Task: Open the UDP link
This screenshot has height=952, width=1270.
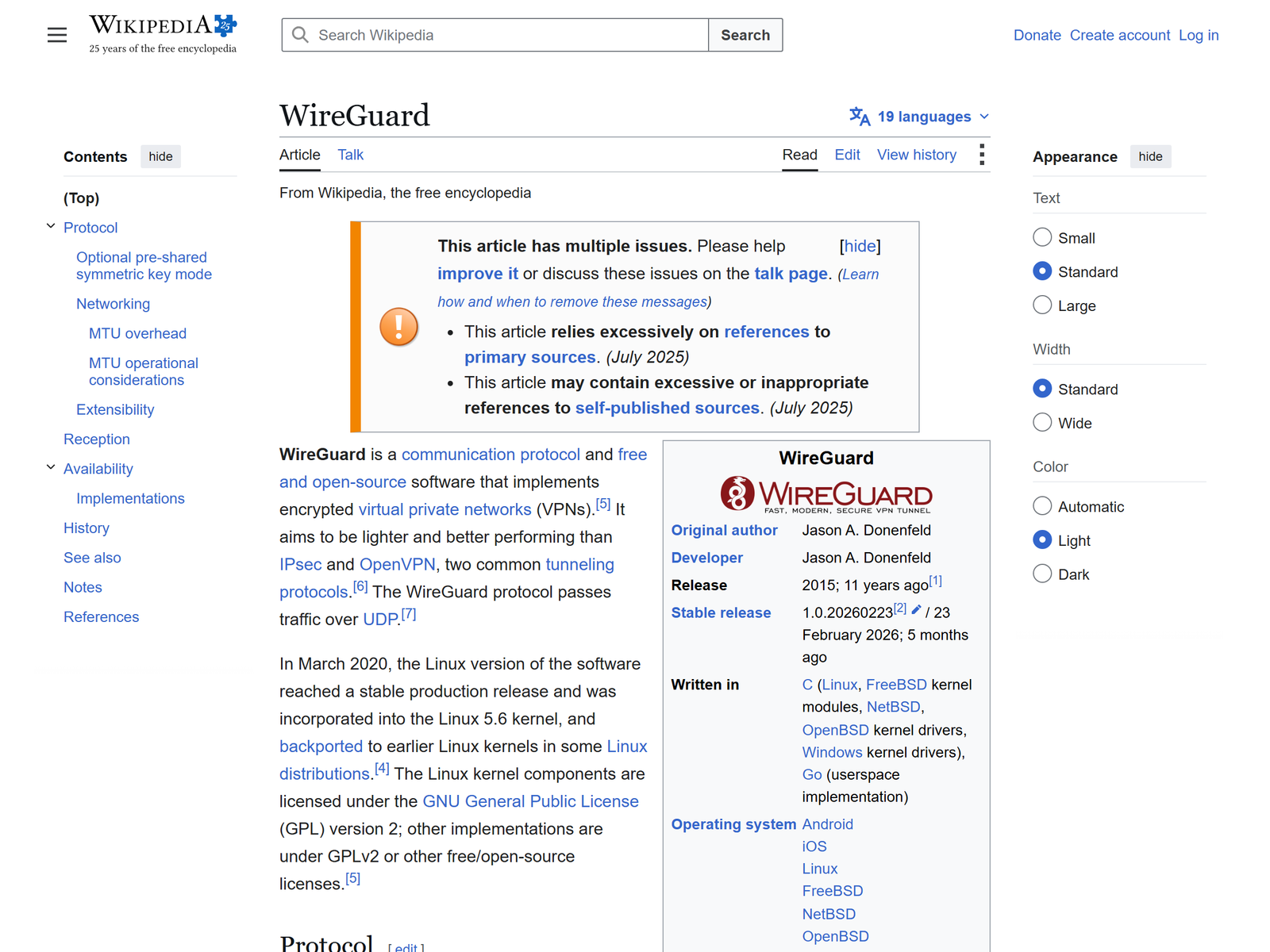Action: (380, 620)
